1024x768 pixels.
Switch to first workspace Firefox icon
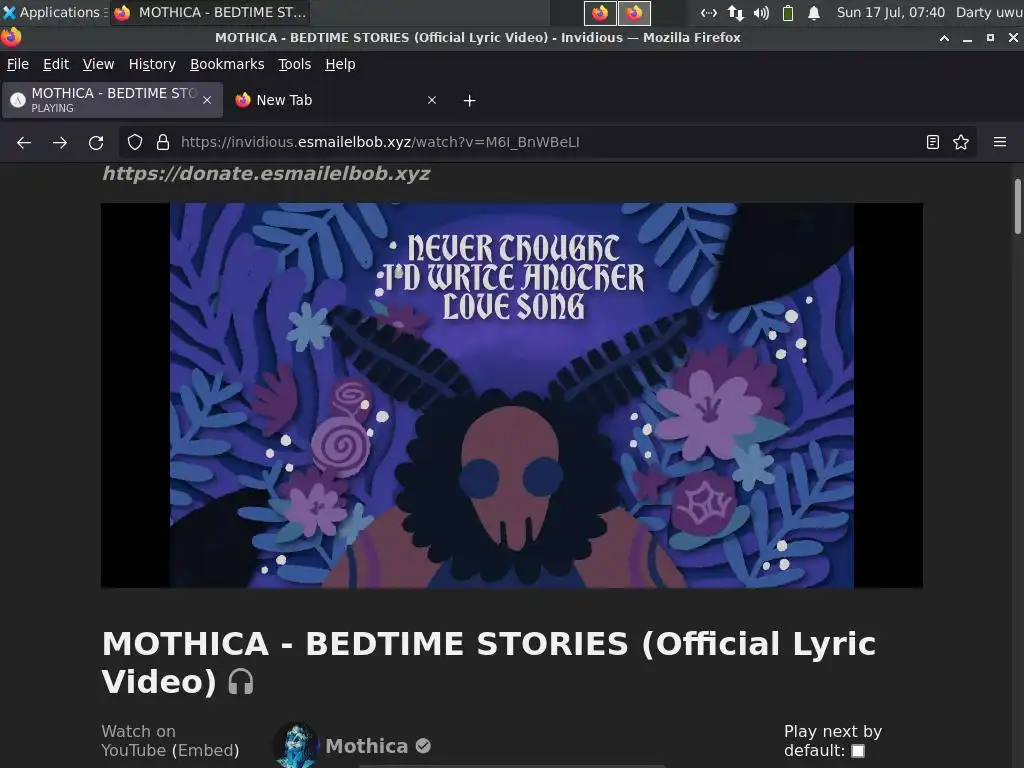point(600,12)
